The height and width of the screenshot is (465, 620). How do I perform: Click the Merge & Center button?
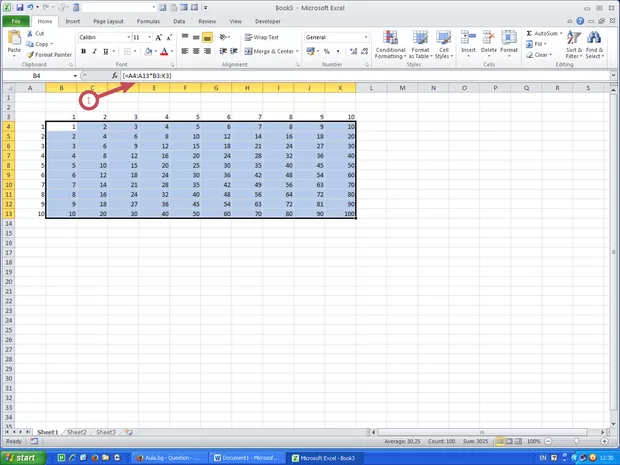coord(270,51)
